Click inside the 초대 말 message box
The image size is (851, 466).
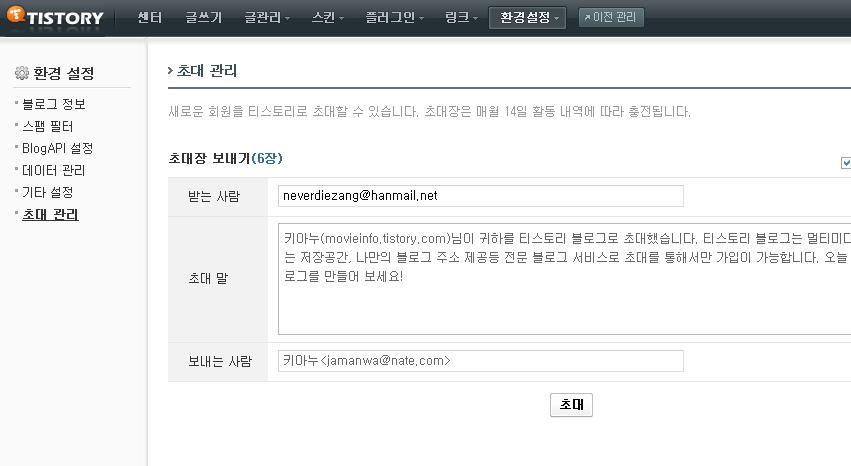pos(564,279)
